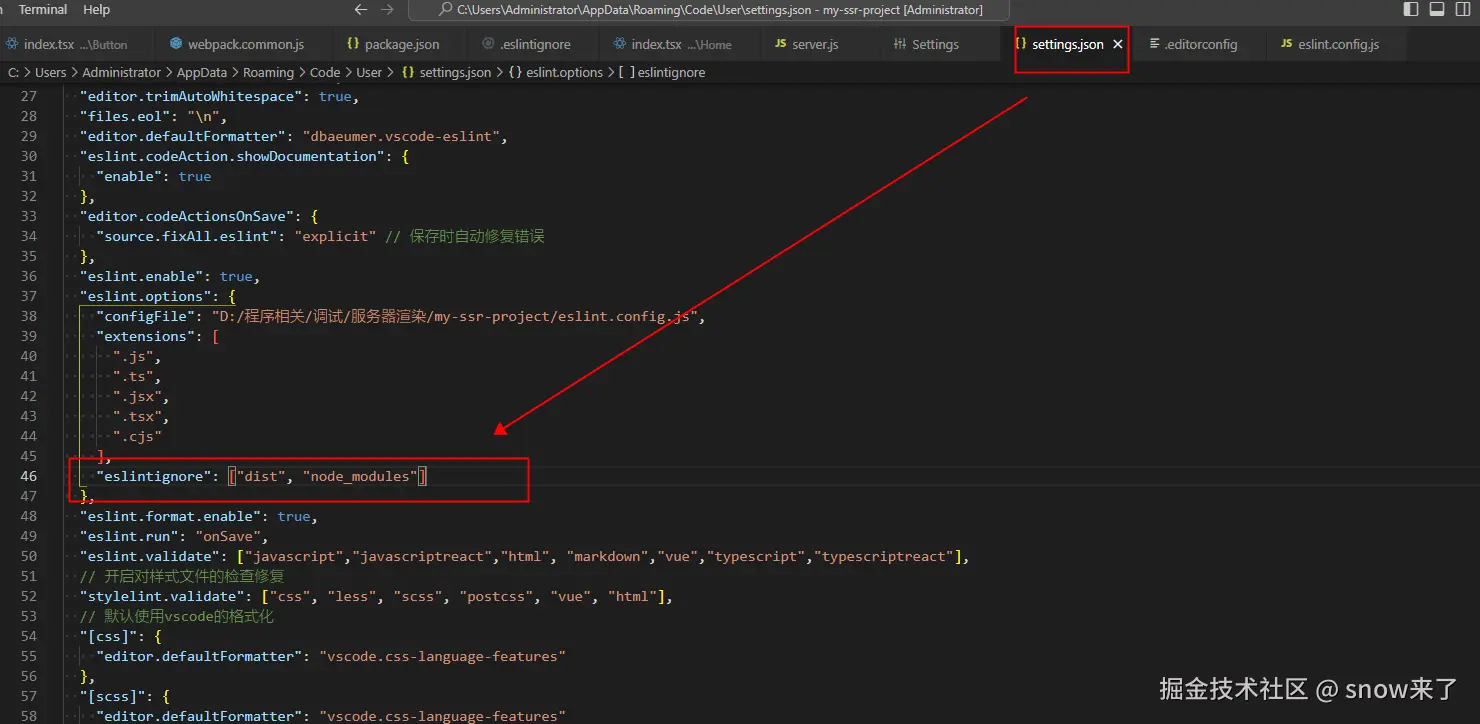Click line number 37 in the gutter
Viewport: 1480px width, 724px height.
(x=28, y=296)
